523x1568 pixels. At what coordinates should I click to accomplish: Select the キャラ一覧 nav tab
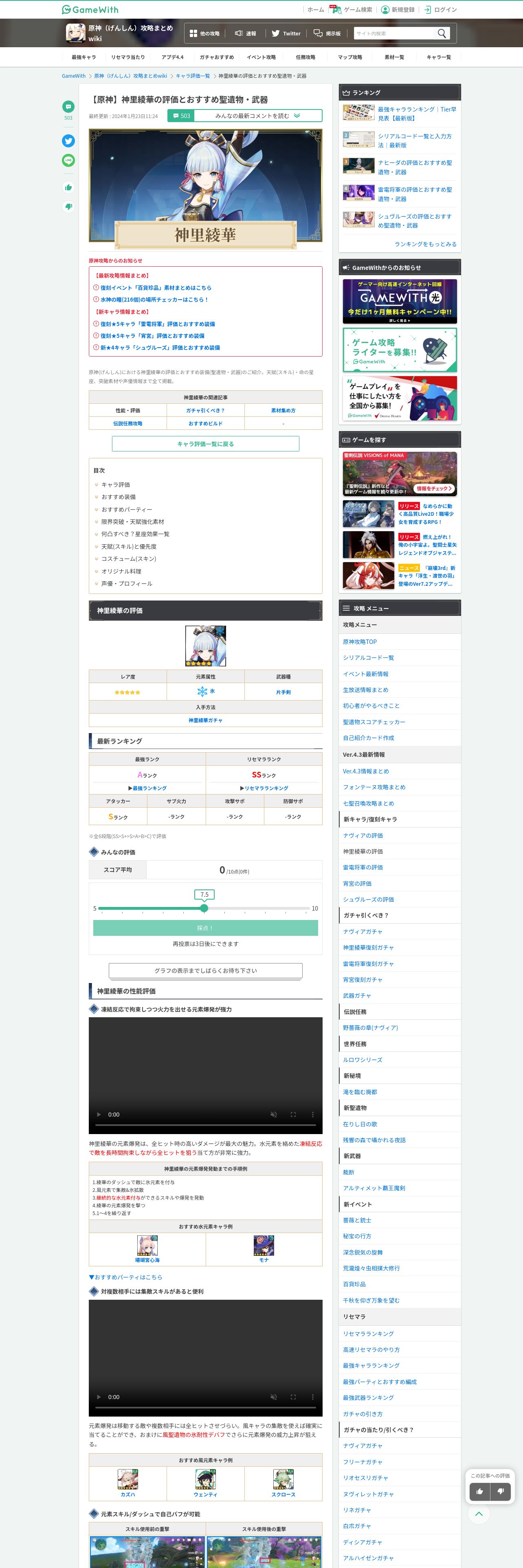pyautogui.click(x=438, y=57)
